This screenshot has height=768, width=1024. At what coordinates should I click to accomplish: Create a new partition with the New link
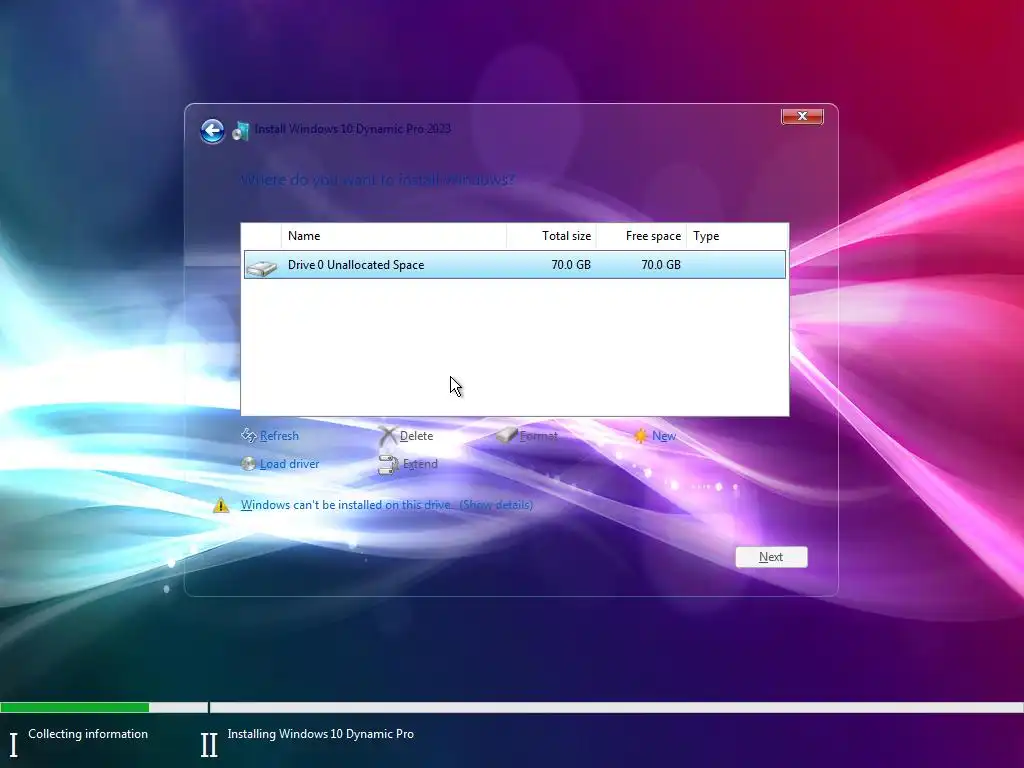tap(664, 436)
